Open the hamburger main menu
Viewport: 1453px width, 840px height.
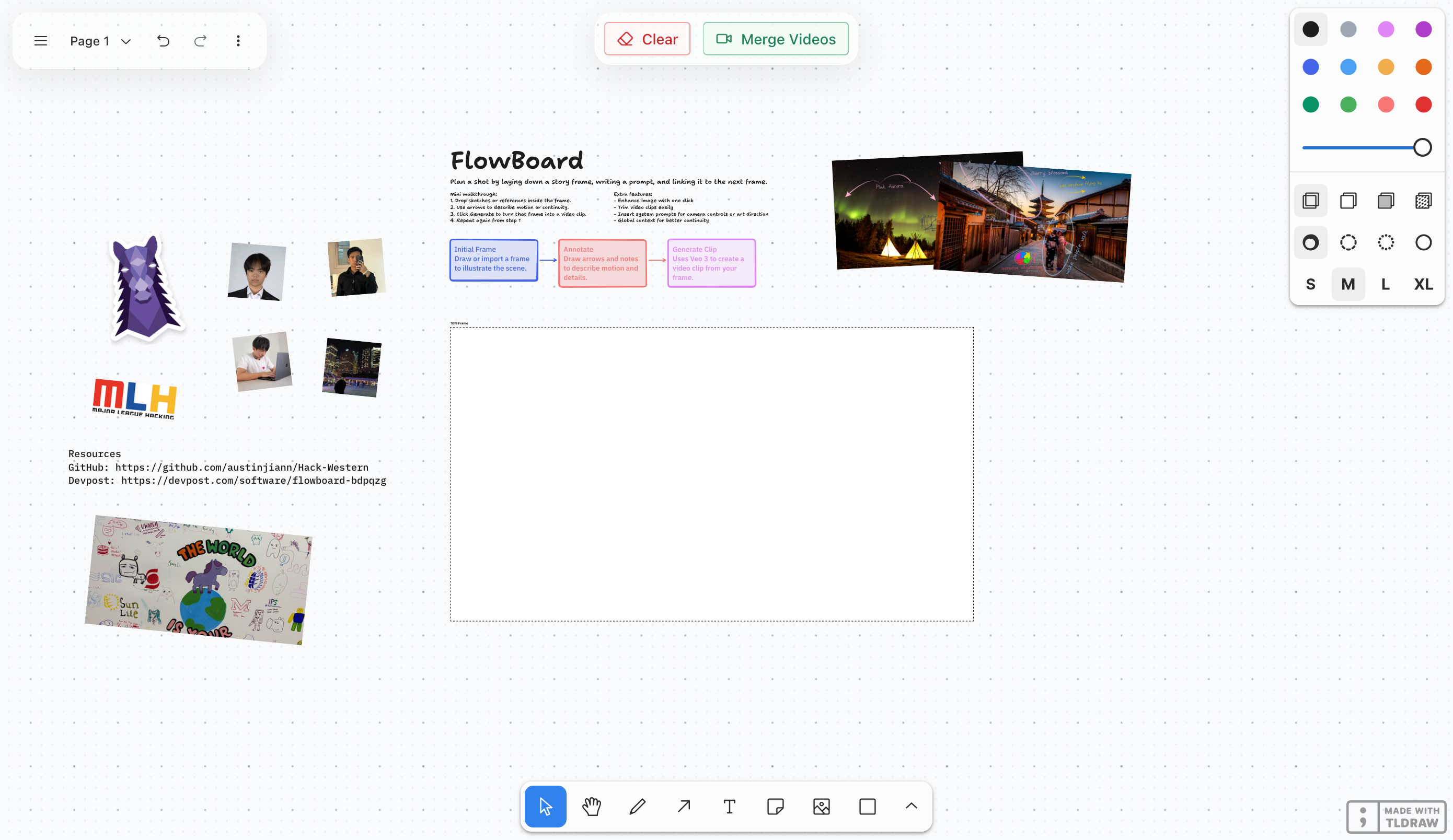pos(40,41)
